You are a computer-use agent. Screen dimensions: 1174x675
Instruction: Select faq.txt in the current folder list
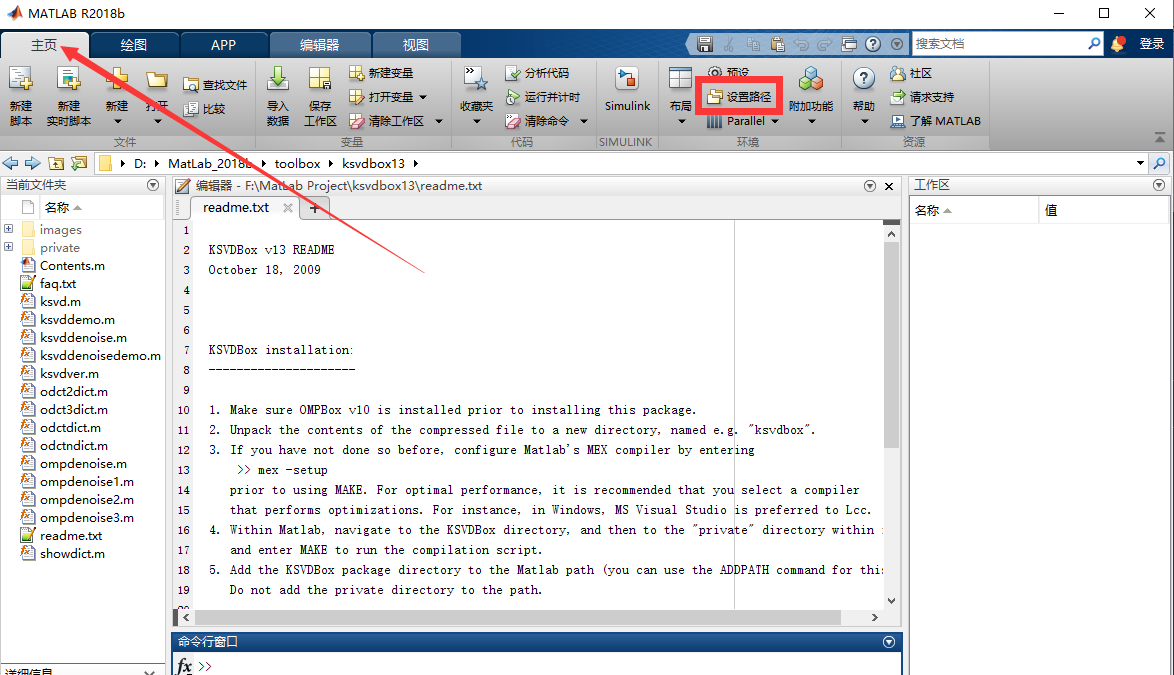58,284
